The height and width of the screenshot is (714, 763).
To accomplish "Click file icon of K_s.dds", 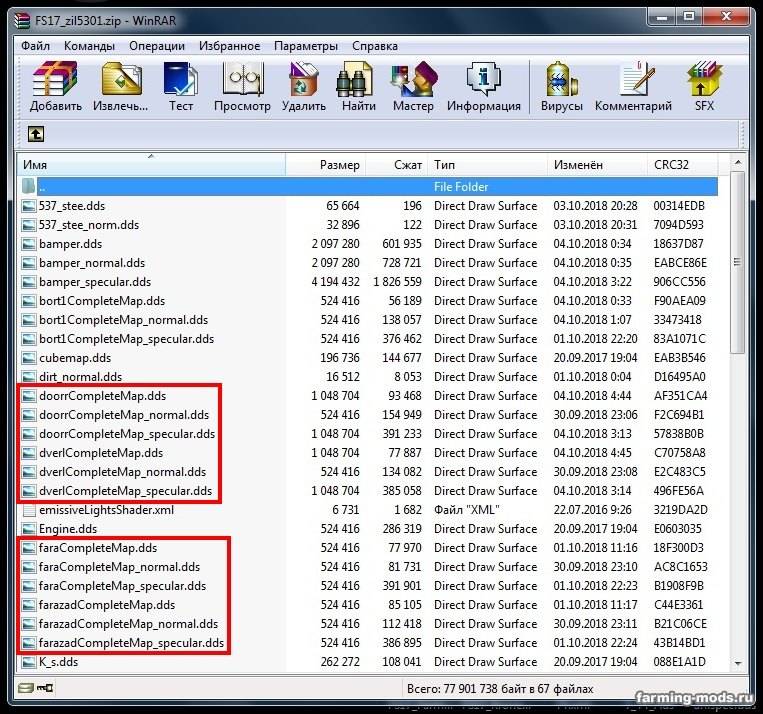I will tap(29, 662).
